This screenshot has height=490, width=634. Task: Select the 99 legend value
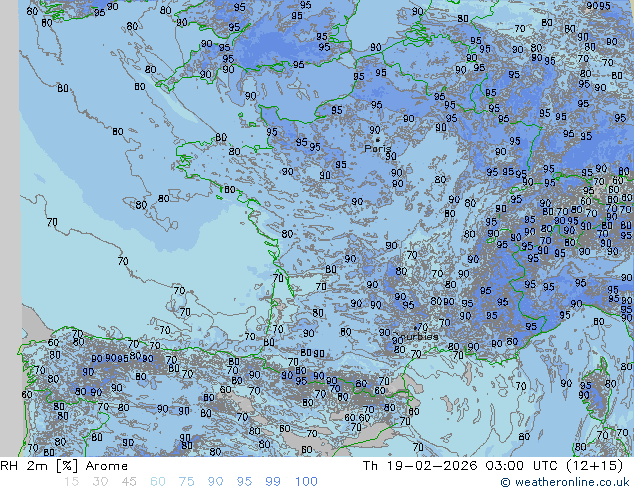273,482
